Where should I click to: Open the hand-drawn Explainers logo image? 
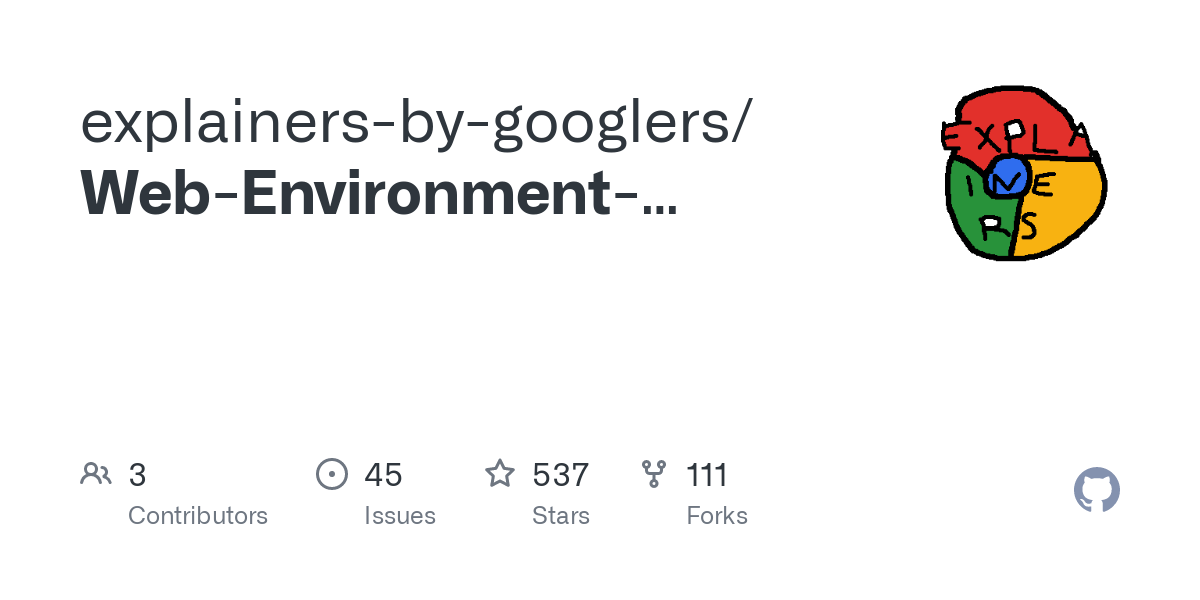(x=1023, y=173)
